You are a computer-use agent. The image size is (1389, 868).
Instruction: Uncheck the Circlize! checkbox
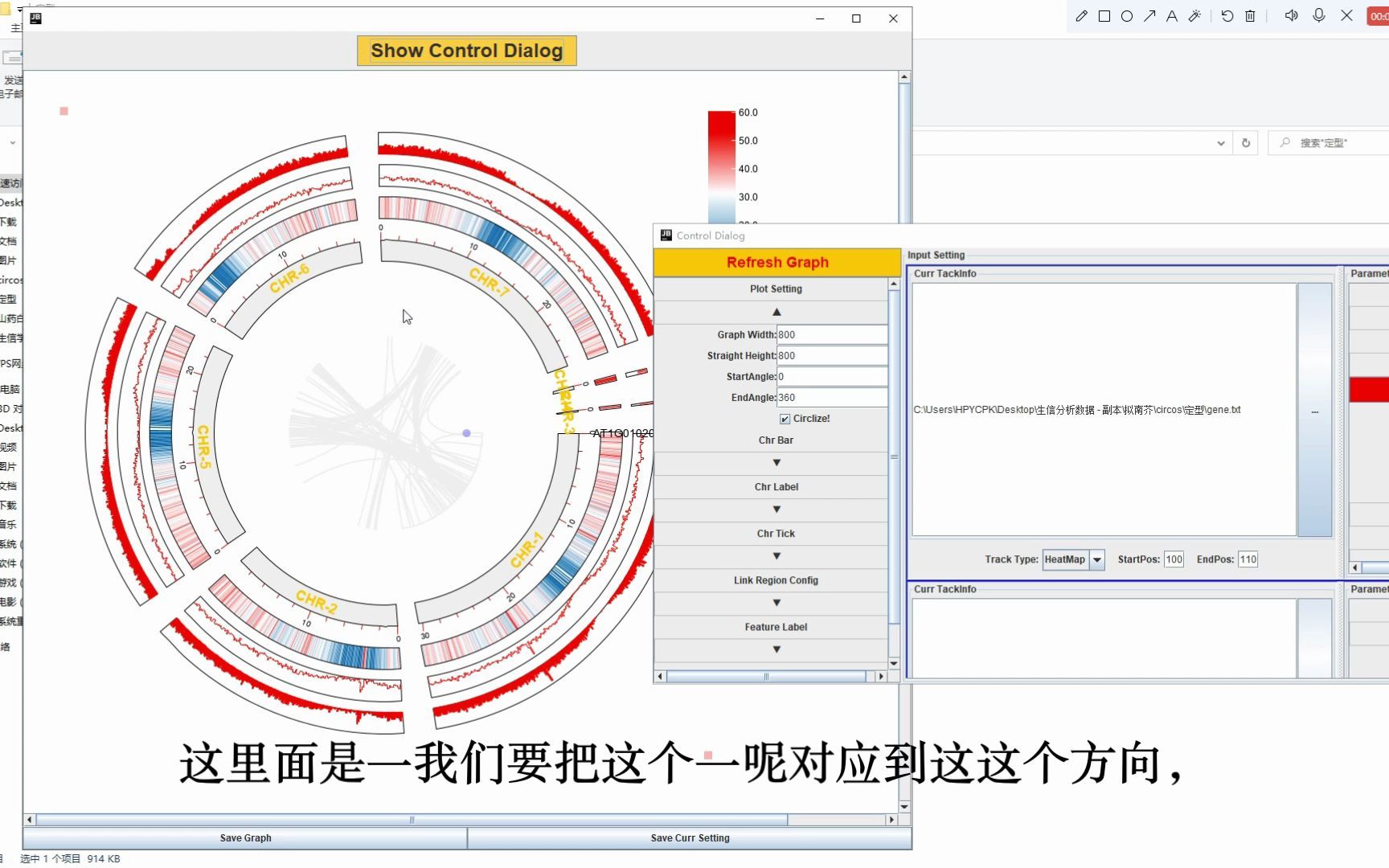785,418
